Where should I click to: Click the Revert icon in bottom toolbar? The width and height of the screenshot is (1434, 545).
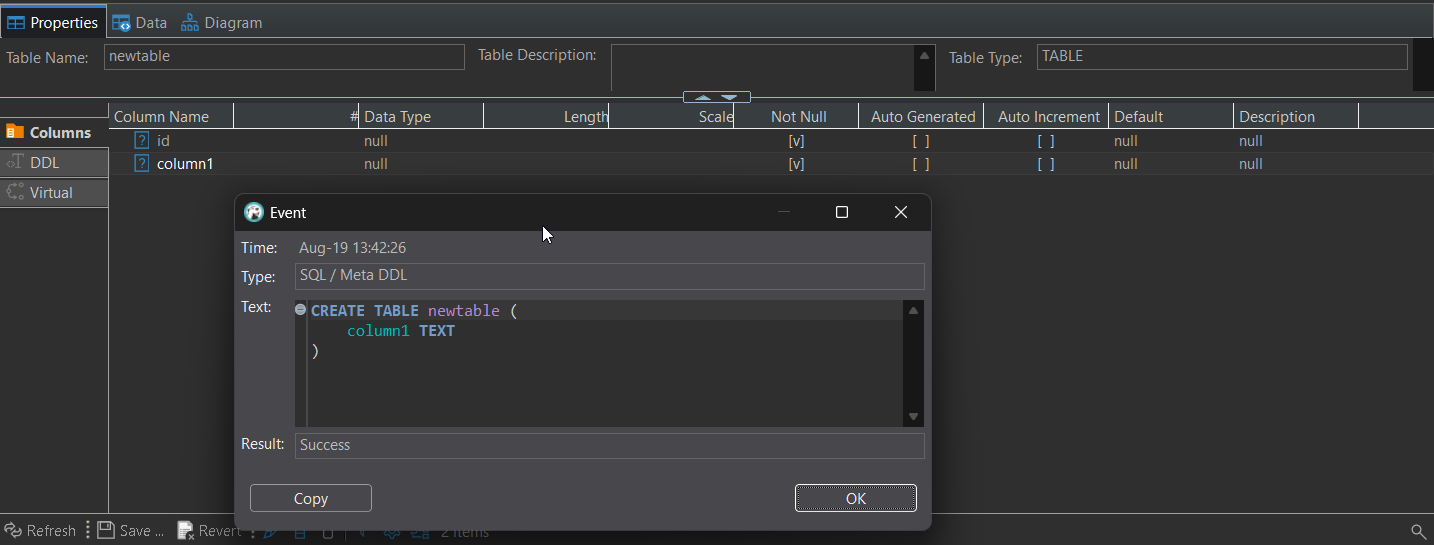click(x=186, y=530)
